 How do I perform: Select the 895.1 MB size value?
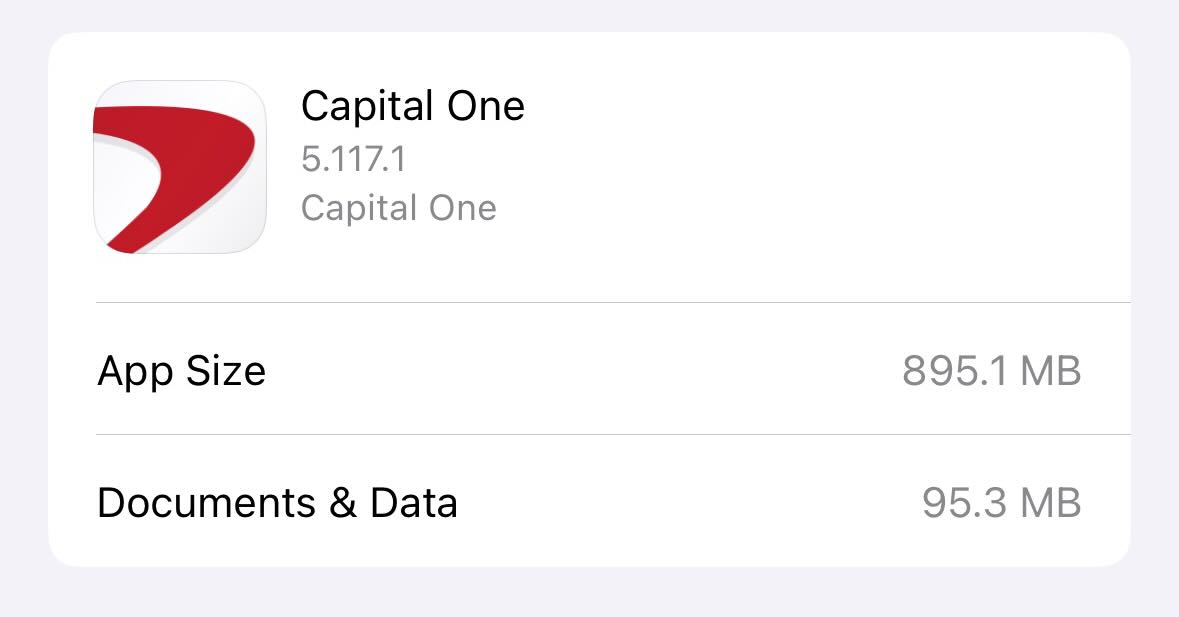pyautogui.click(x=990, y=371)
